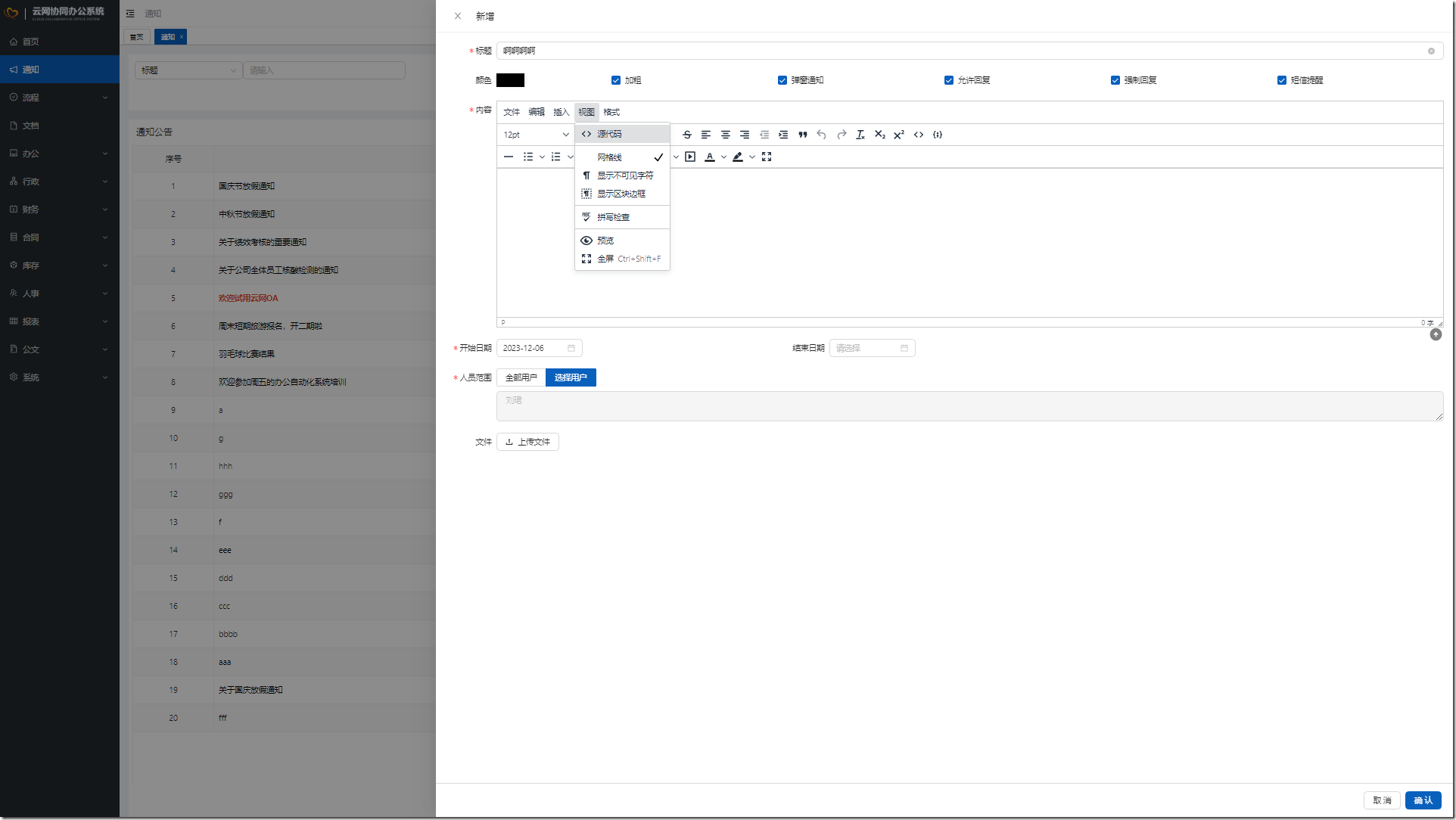Open the 插入 editor menu

tap(562, 112)
